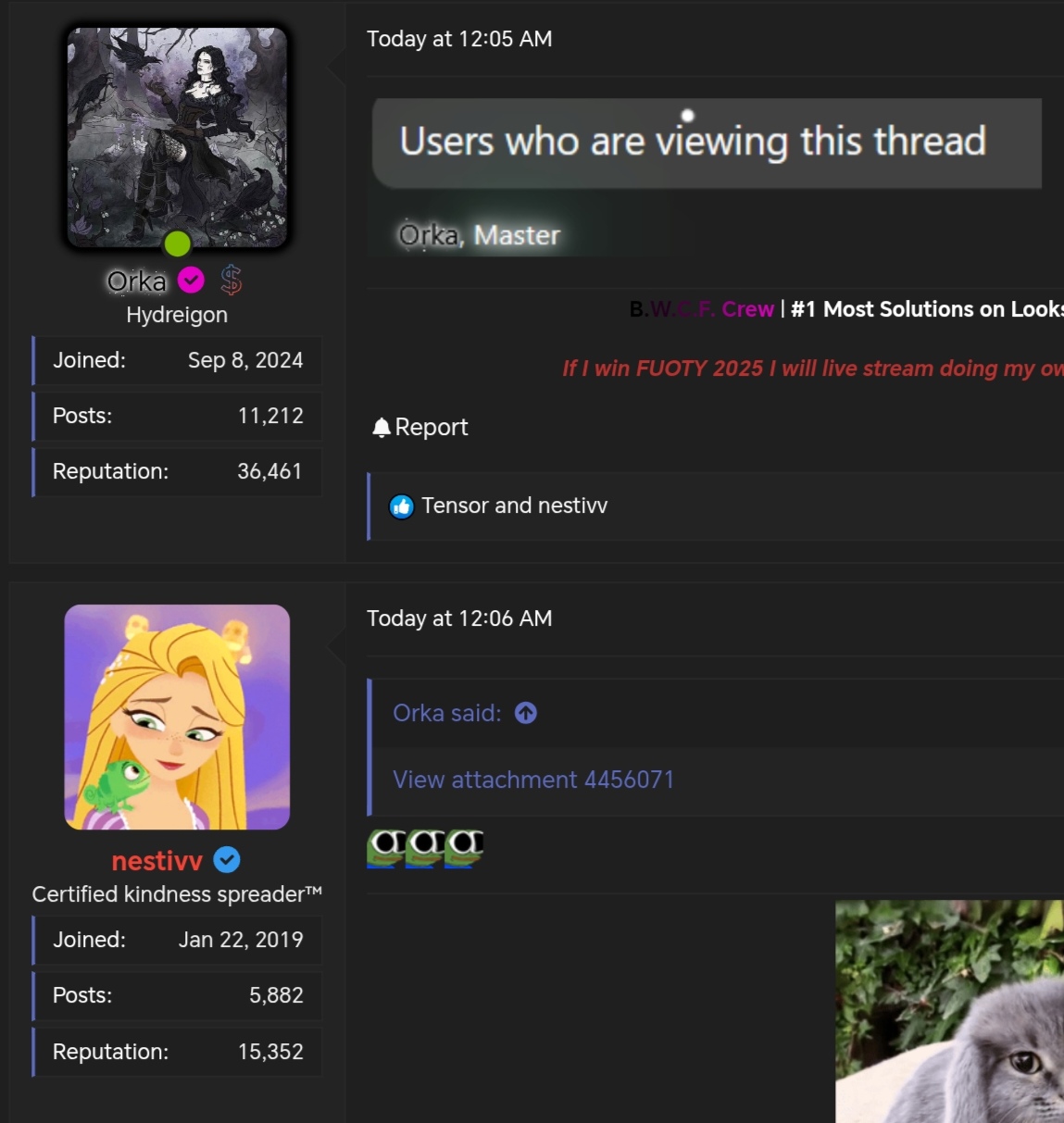Click the bell icon next to Report
1064x1123 pixels.
[x=381, y=427]
